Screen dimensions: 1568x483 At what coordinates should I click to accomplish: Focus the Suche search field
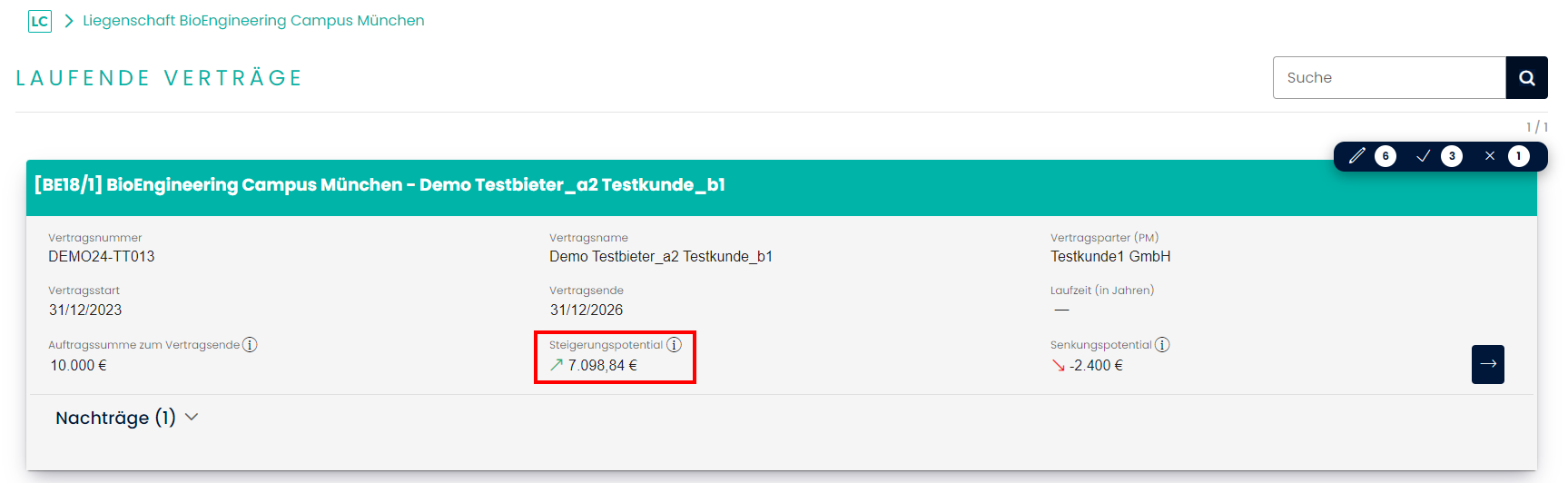point(1388,78)
